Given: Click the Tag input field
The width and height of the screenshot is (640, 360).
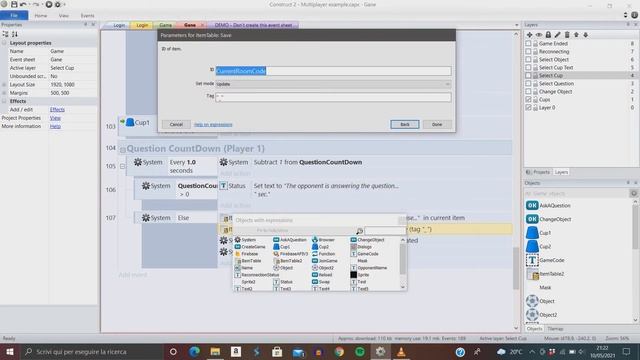Looking at the screenshot, I should click(x=333, y=97).
